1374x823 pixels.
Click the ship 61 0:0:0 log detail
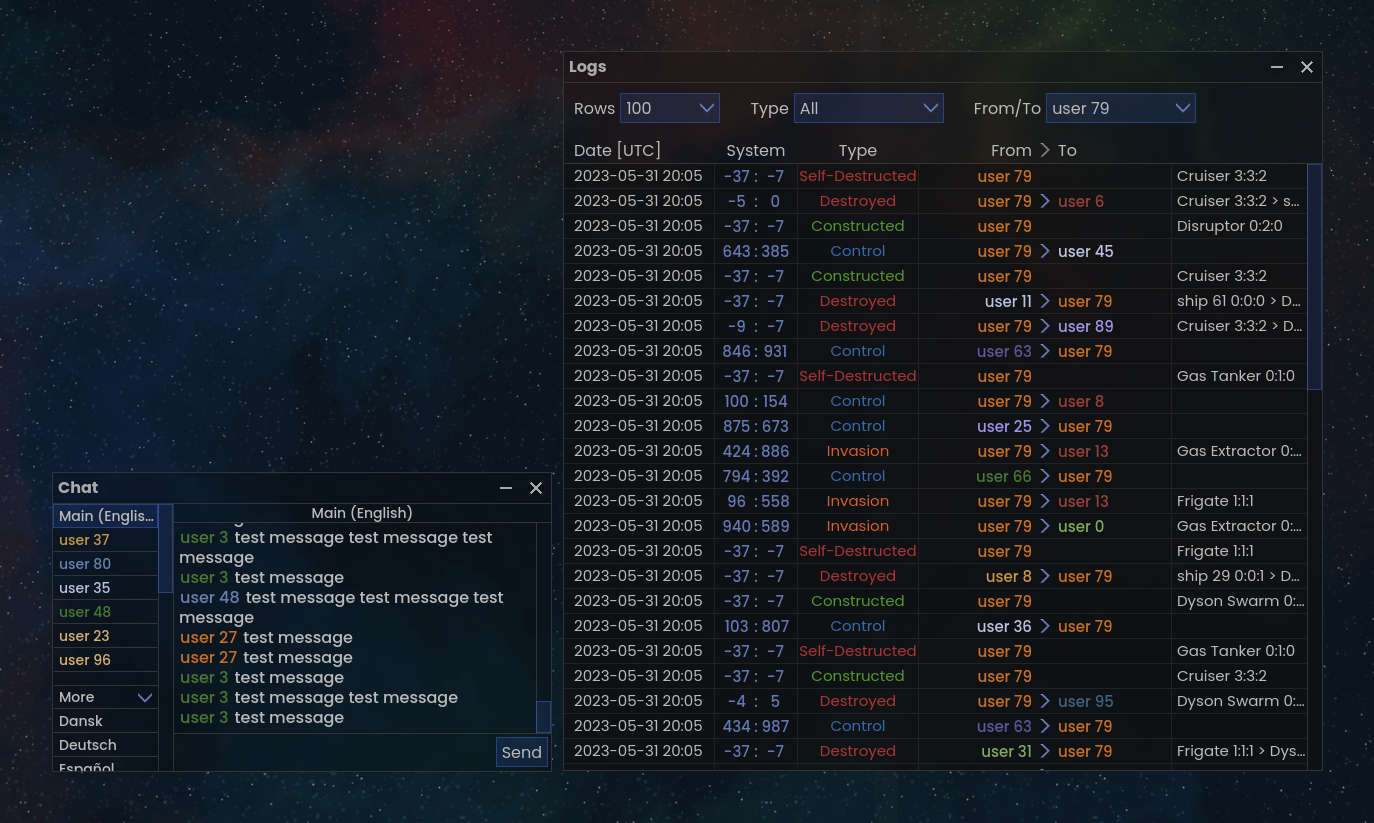[1239, 301]
